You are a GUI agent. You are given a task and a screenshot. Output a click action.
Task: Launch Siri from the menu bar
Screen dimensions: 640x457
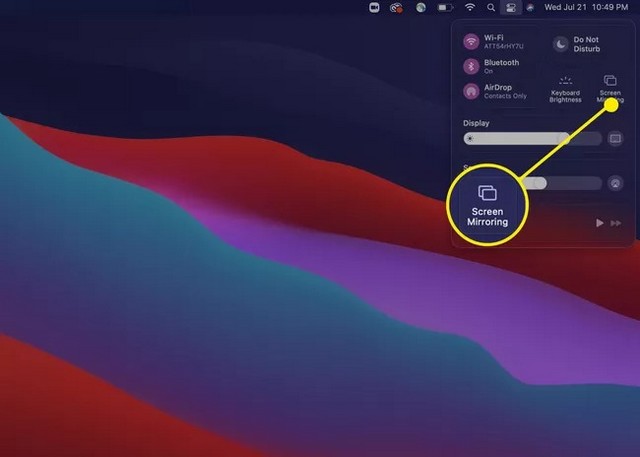pos(530,7)
